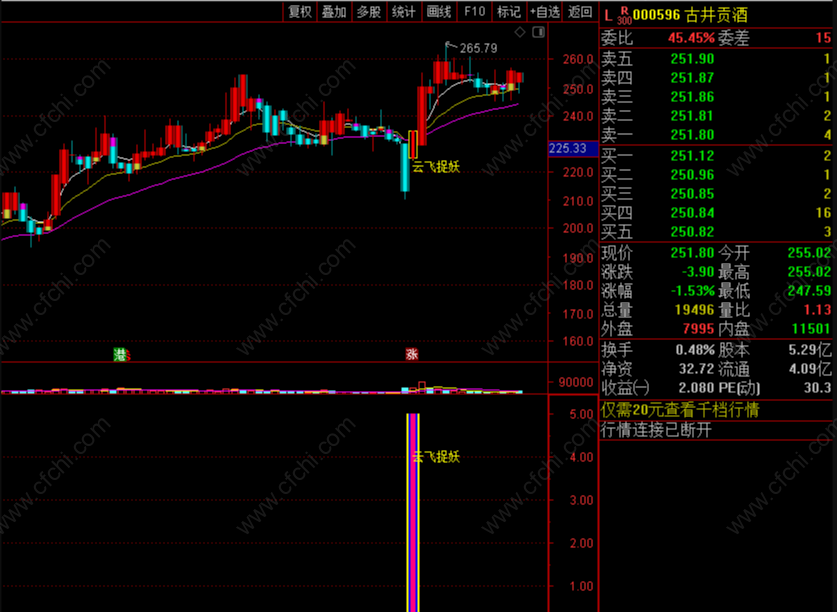Click 流通 value 4.09亿

[810, 369]
